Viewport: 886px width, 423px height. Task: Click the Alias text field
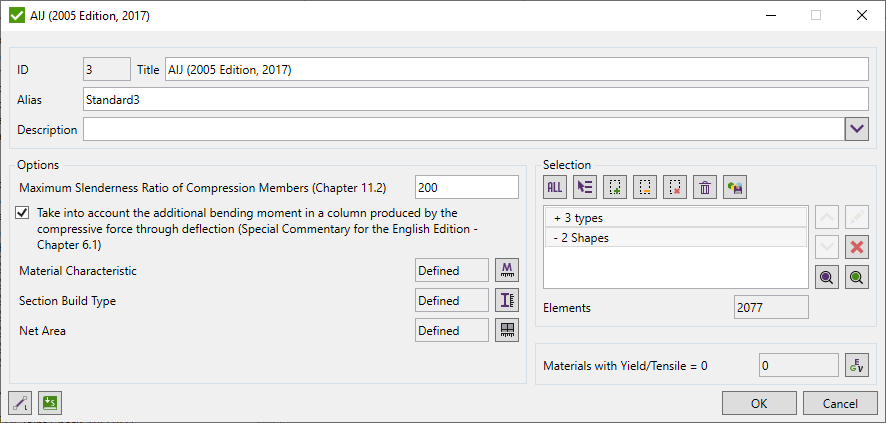point(475,100)
